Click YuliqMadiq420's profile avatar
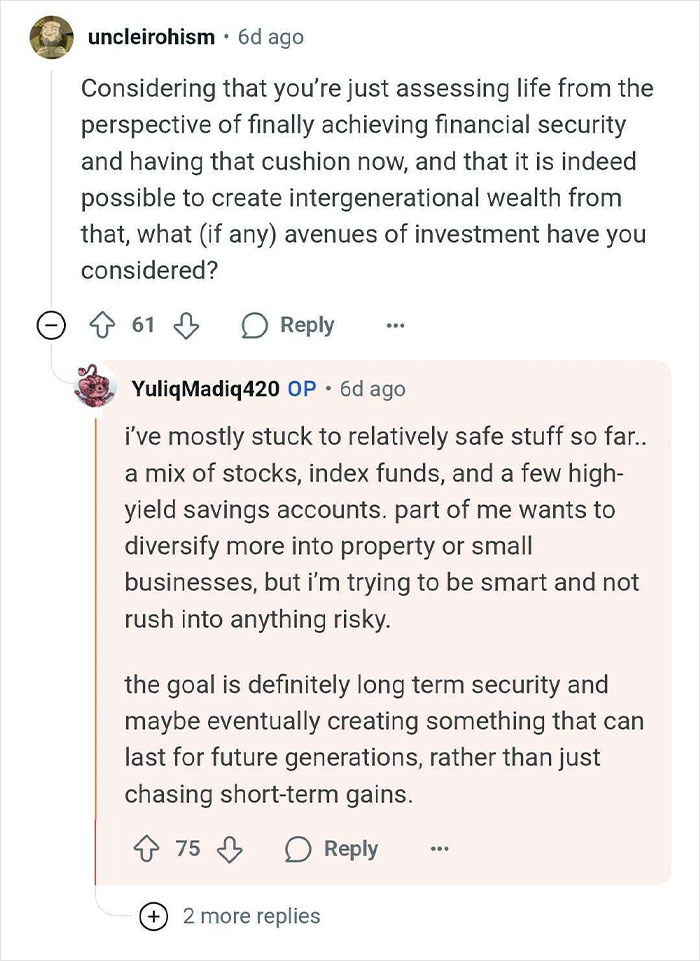 [x=98, y=387]
